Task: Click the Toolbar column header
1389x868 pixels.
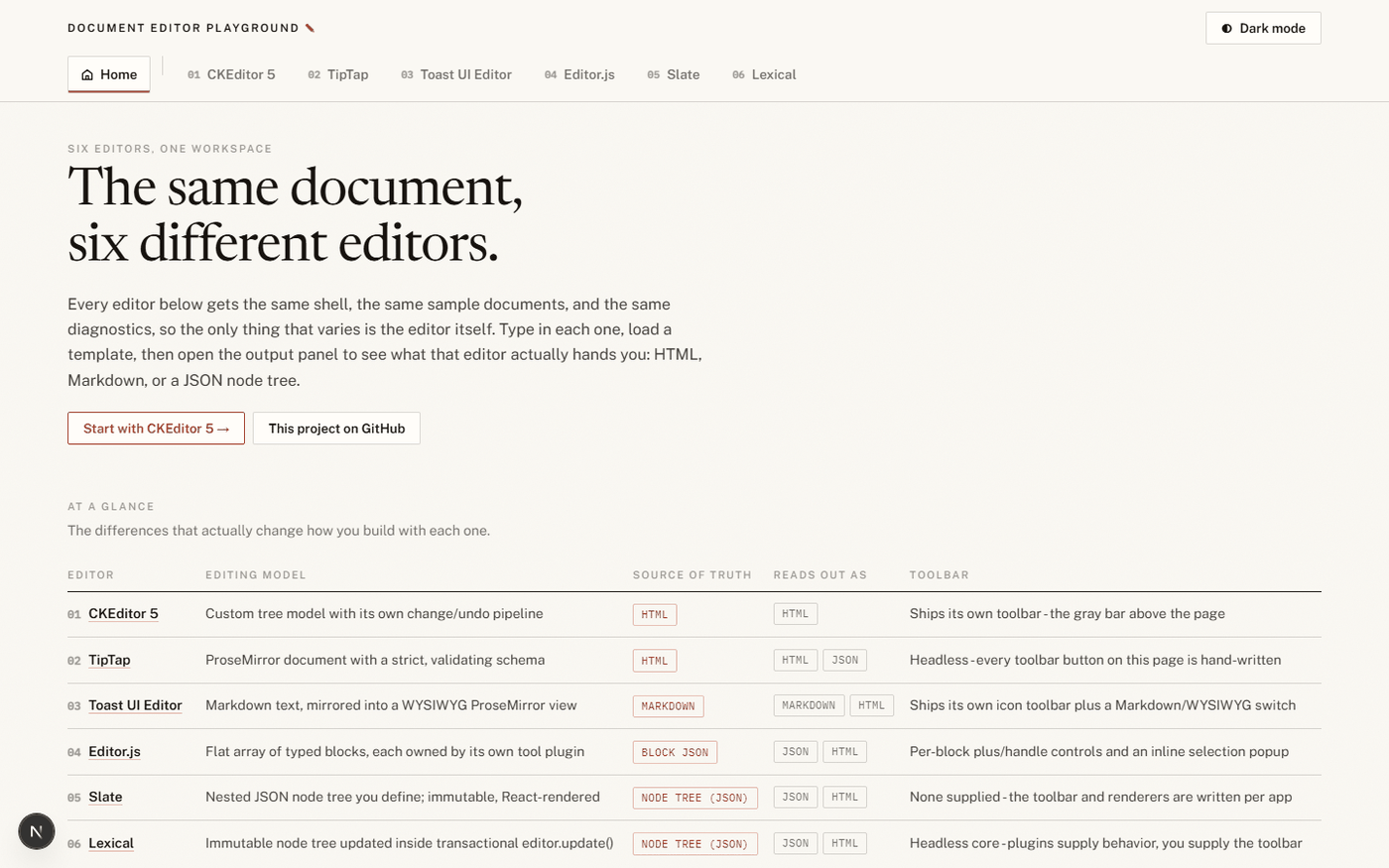Action: click(940, 575)
